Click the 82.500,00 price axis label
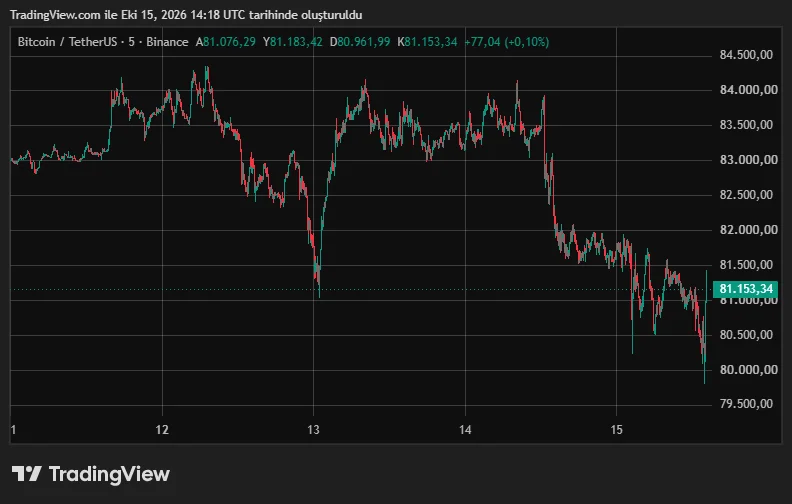The height and width of the screenshot is (504, 792). (746, 194)
